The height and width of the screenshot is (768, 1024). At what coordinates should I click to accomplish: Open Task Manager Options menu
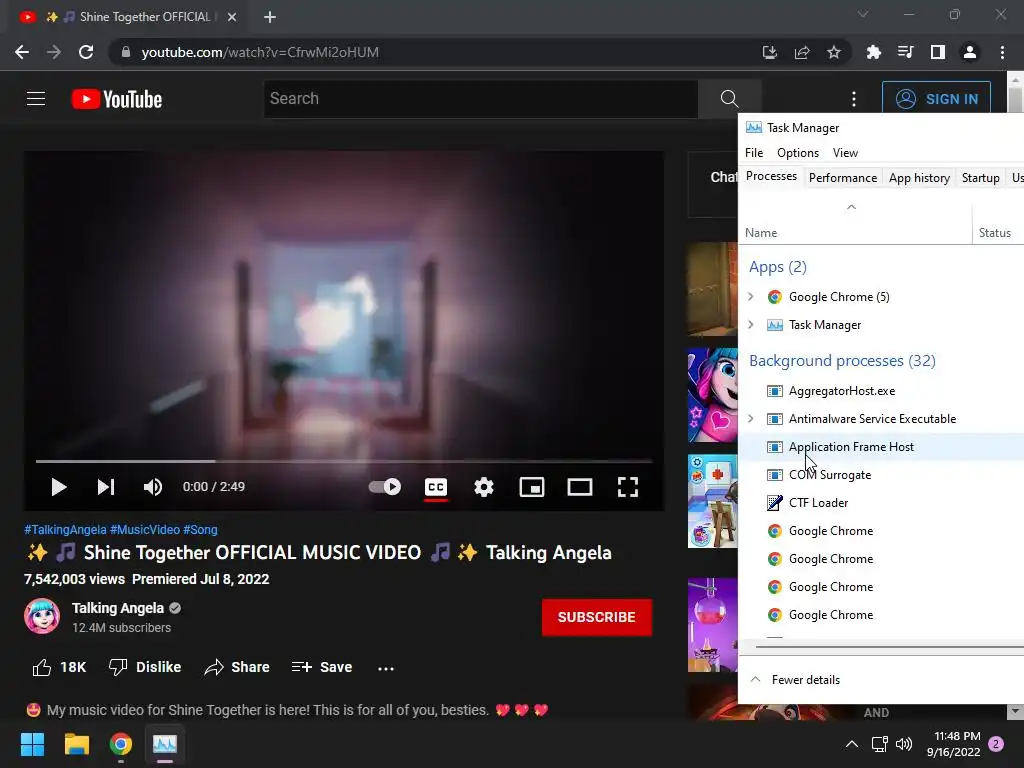pyautogui.click(x=797, y=153)
